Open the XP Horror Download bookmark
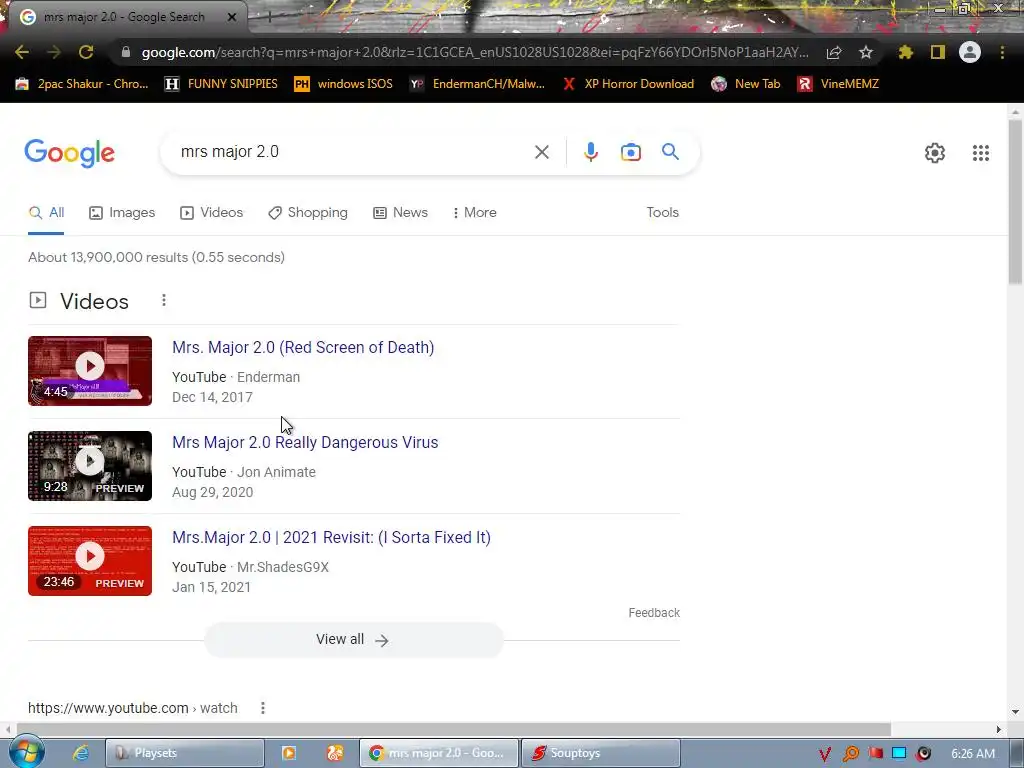 [x=628, y=84]
